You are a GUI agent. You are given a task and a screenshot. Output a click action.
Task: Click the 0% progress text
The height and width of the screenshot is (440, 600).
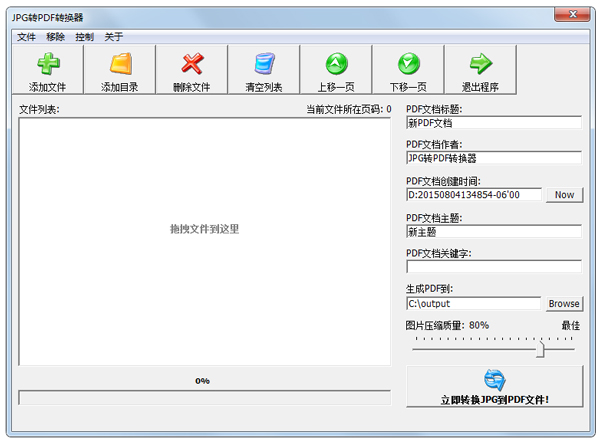click(202, 381)
